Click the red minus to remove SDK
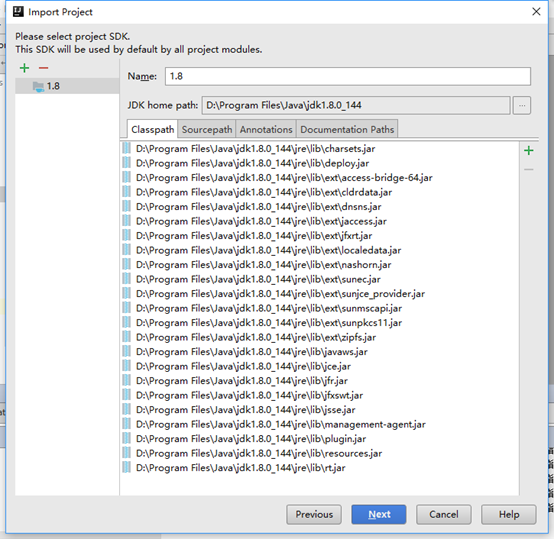 click(43, 68)
